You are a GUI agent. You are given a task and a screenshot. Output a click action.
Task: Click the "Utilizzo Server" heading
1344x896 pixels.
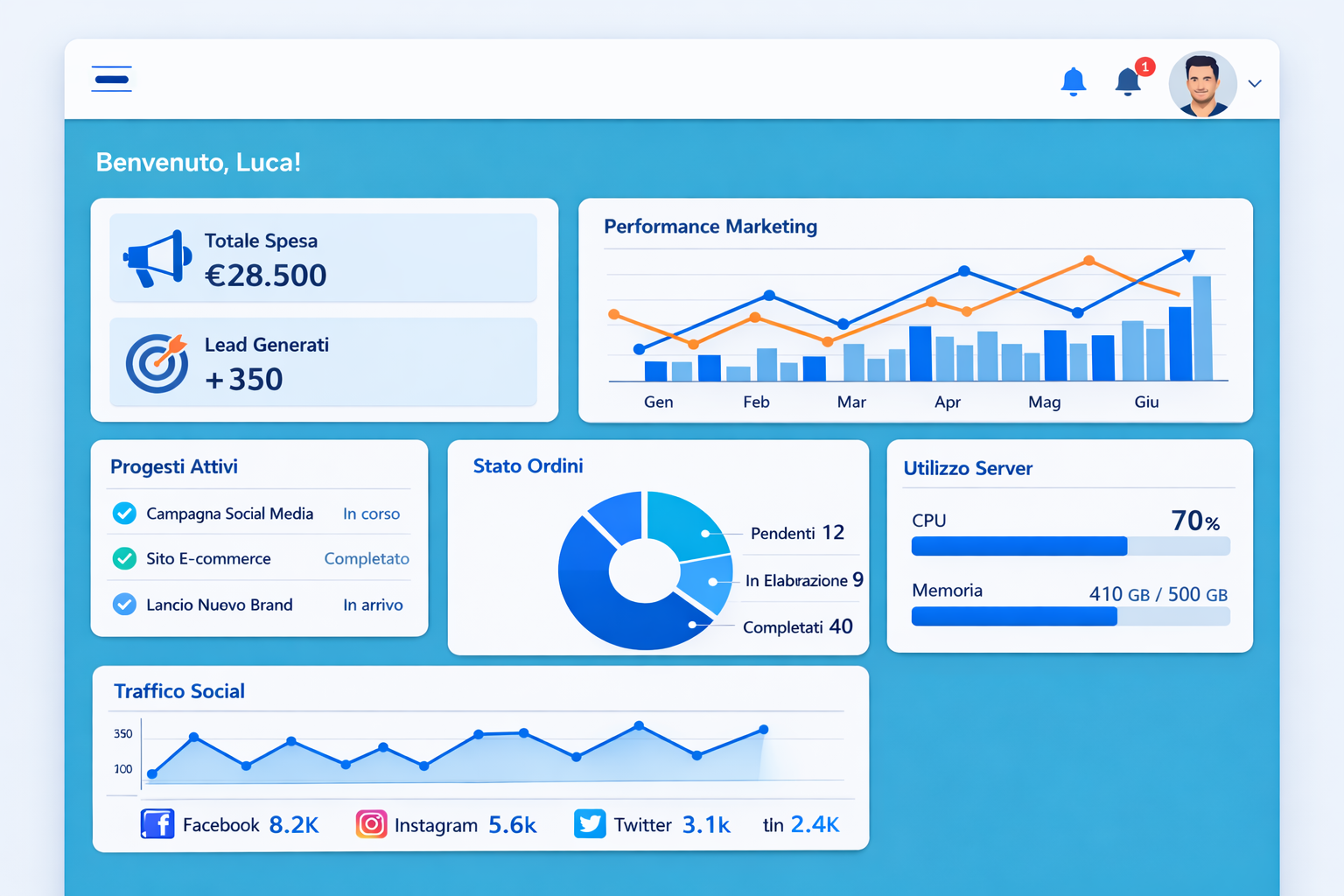tap(968, 468)
